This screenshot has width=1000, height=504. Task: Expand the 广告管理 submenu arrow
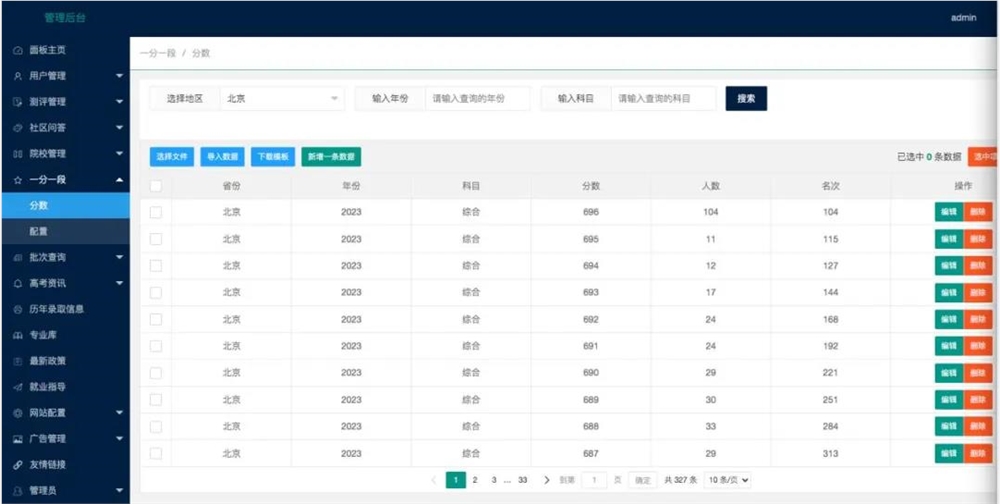[119, 439]
